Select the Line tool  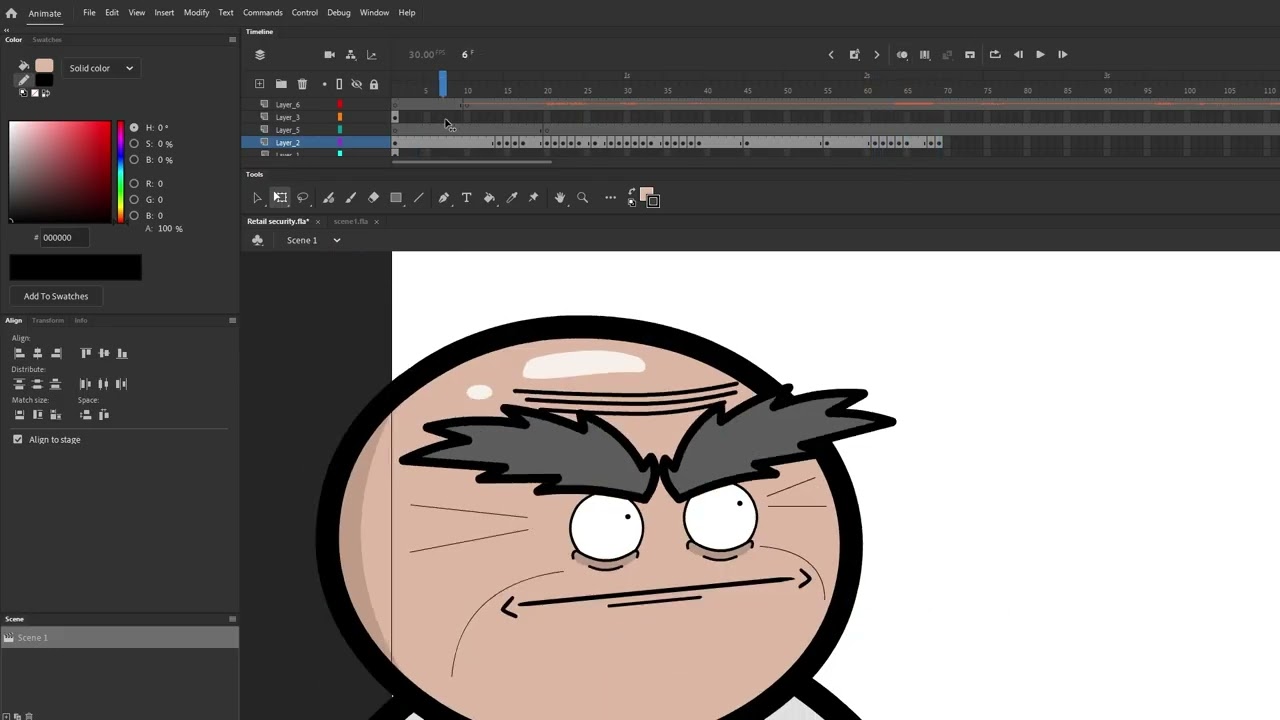point(419,198)
